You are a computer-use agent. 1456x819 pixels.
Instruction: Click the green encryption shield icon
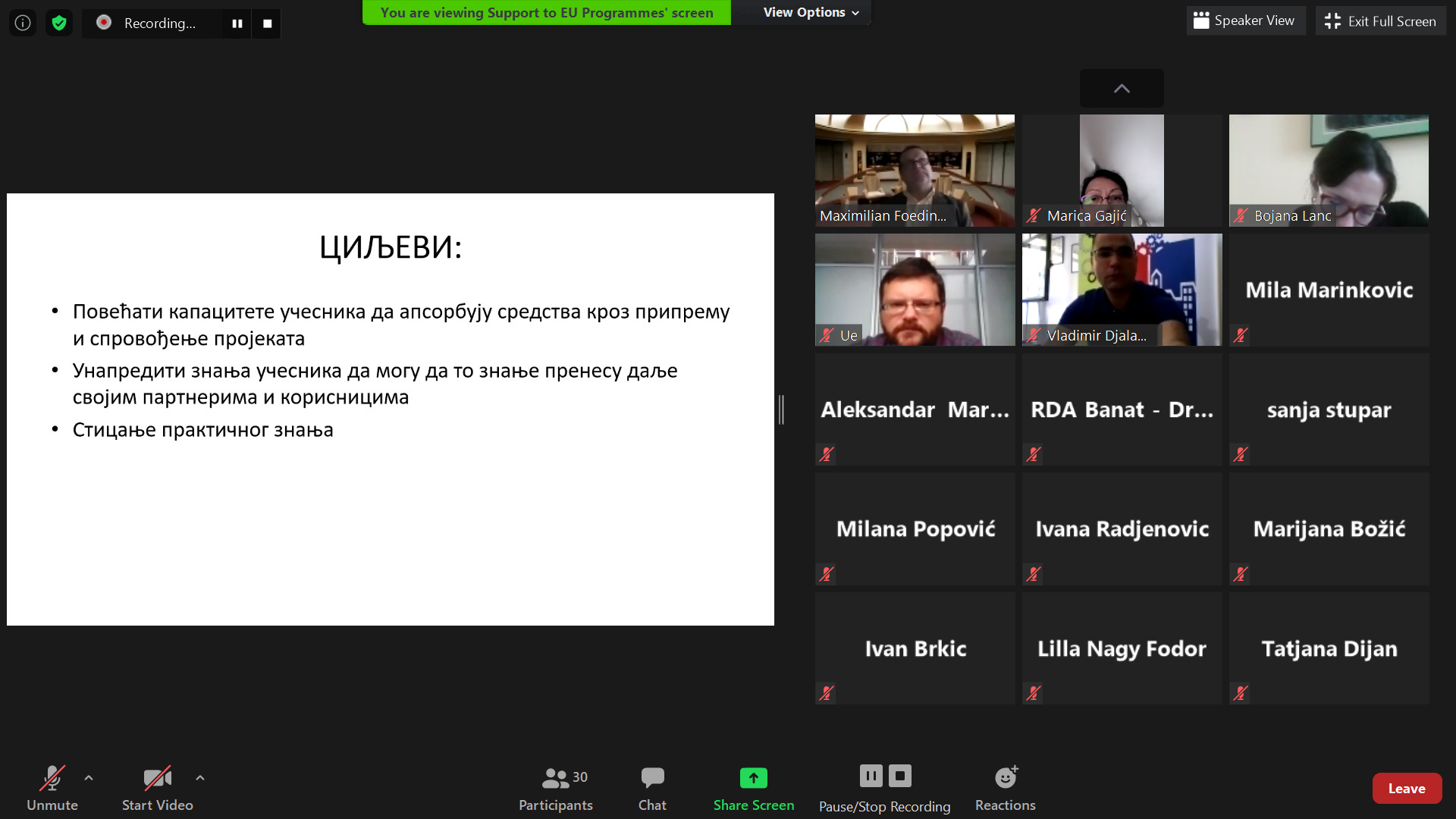(x=59, y=23)
